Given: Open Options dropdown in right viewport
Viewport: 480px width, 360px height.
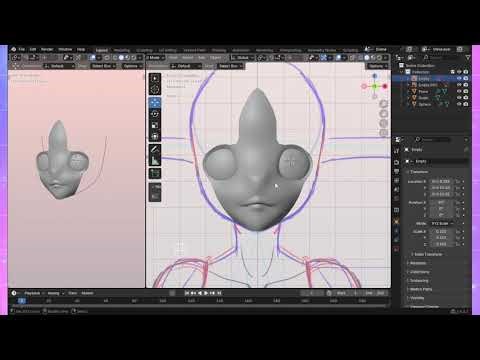Looking at the screenshot, I should (x=377, y=66).
